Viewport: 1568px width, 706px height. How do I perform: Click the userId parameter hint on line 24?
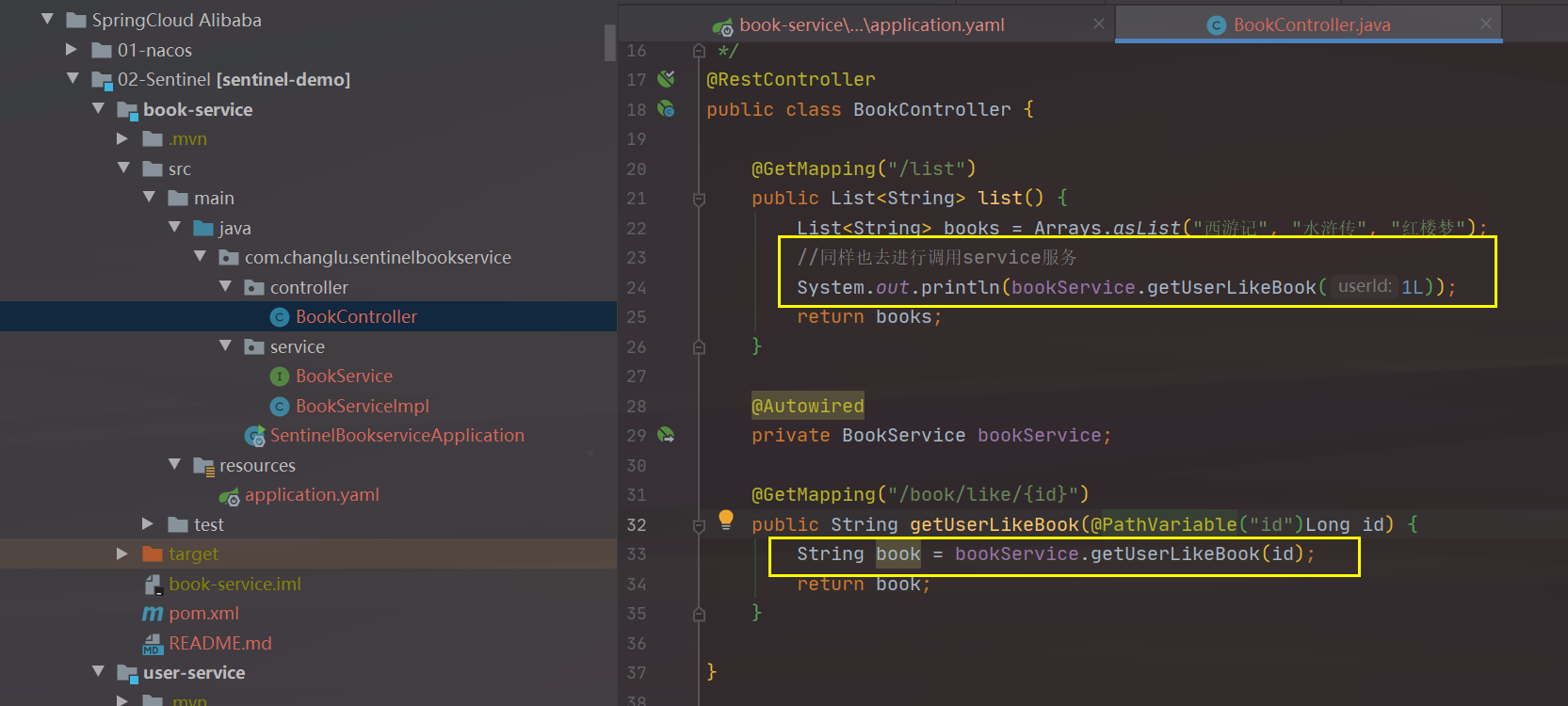pyautogui.click(x=1365, y=286)
